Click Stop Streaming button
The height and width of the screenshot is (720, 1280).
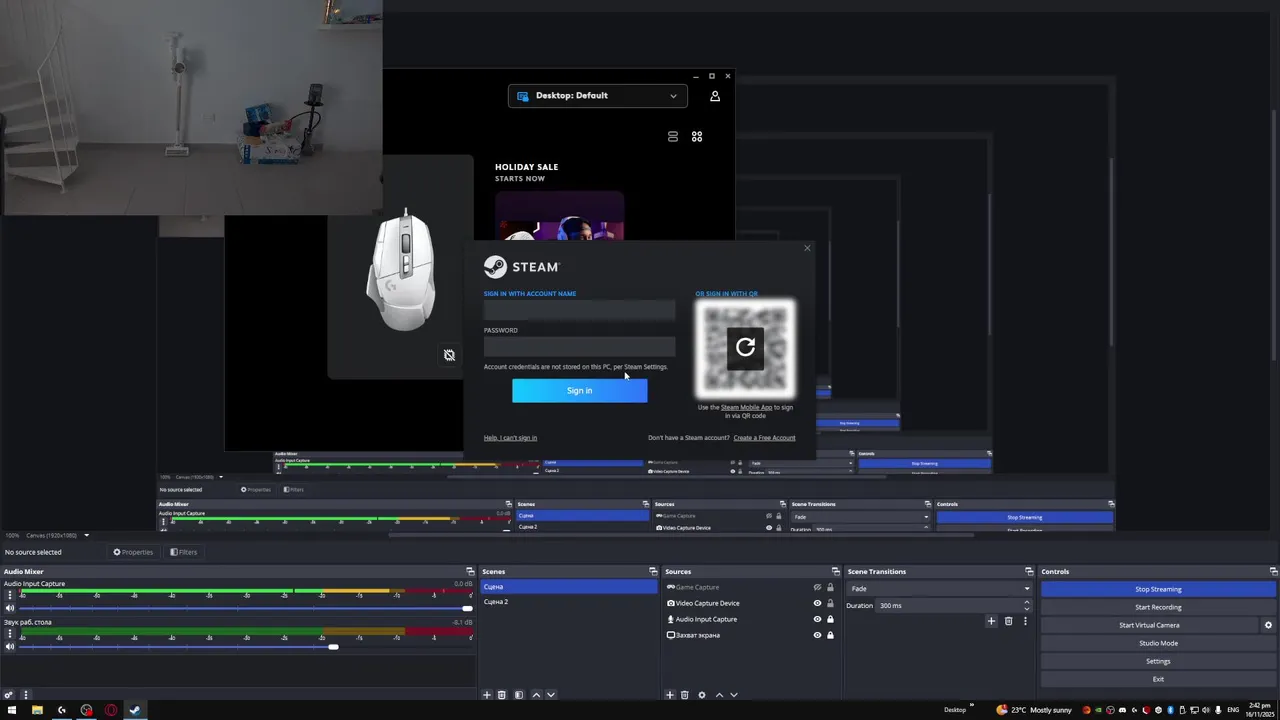1158,589
